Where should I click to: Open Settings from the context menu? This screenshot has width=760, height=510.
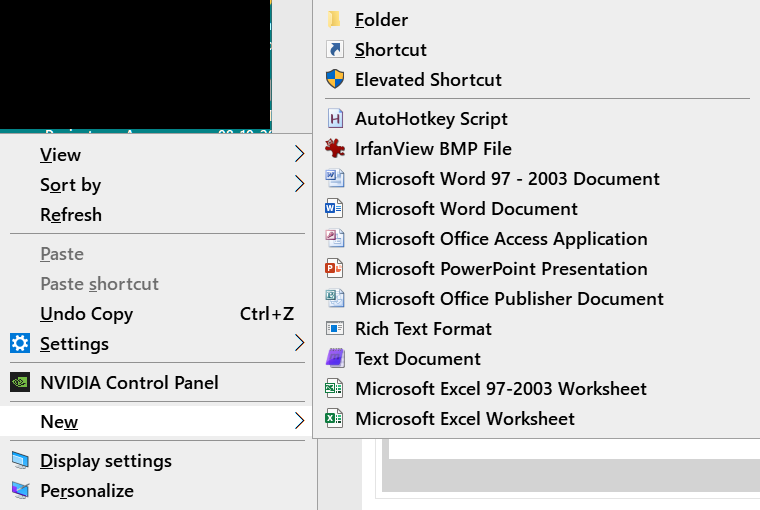click(x=158, y=344)
